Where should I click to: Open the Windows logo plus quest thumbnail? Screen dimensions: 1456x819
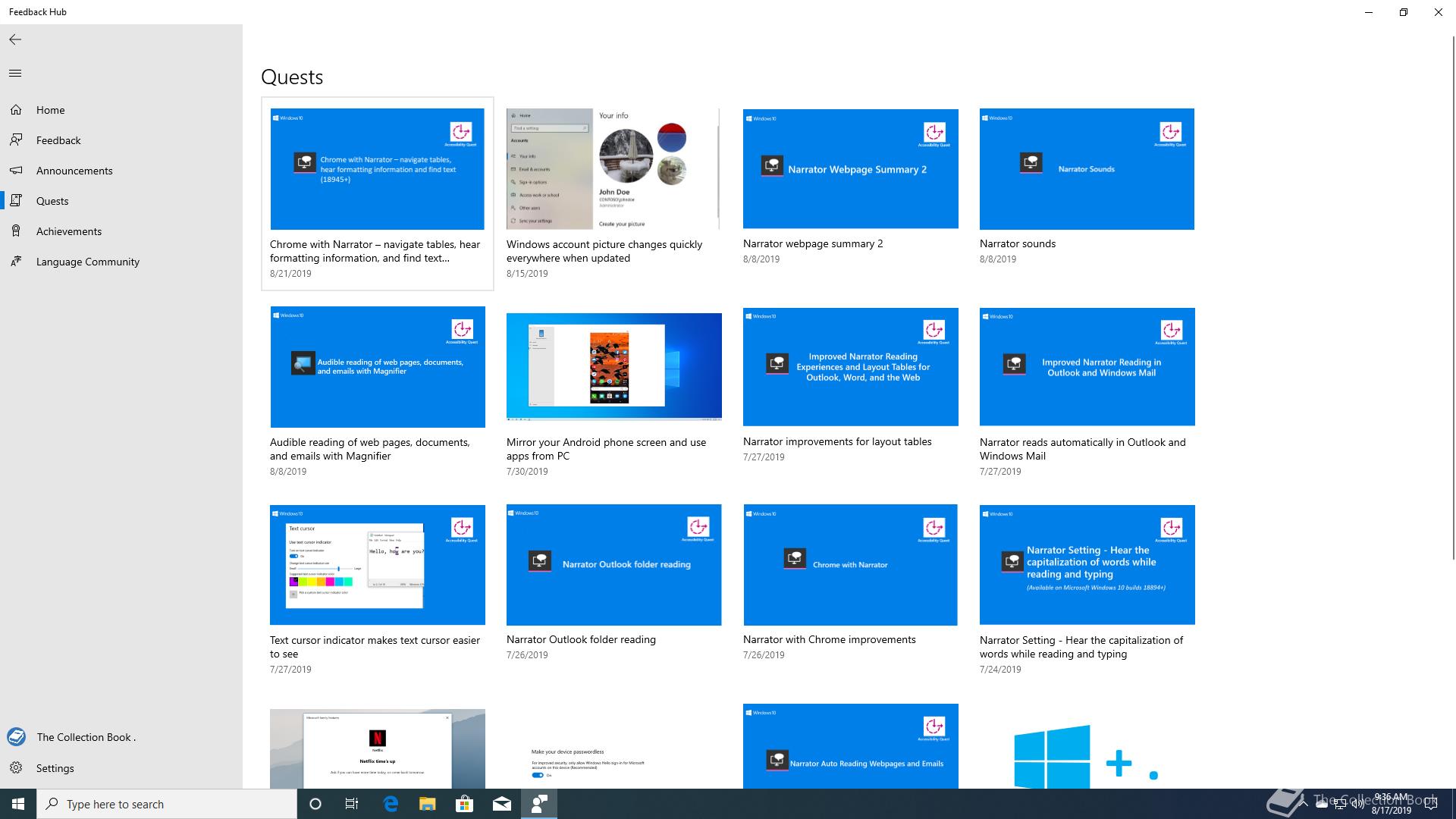[1087, 749]
